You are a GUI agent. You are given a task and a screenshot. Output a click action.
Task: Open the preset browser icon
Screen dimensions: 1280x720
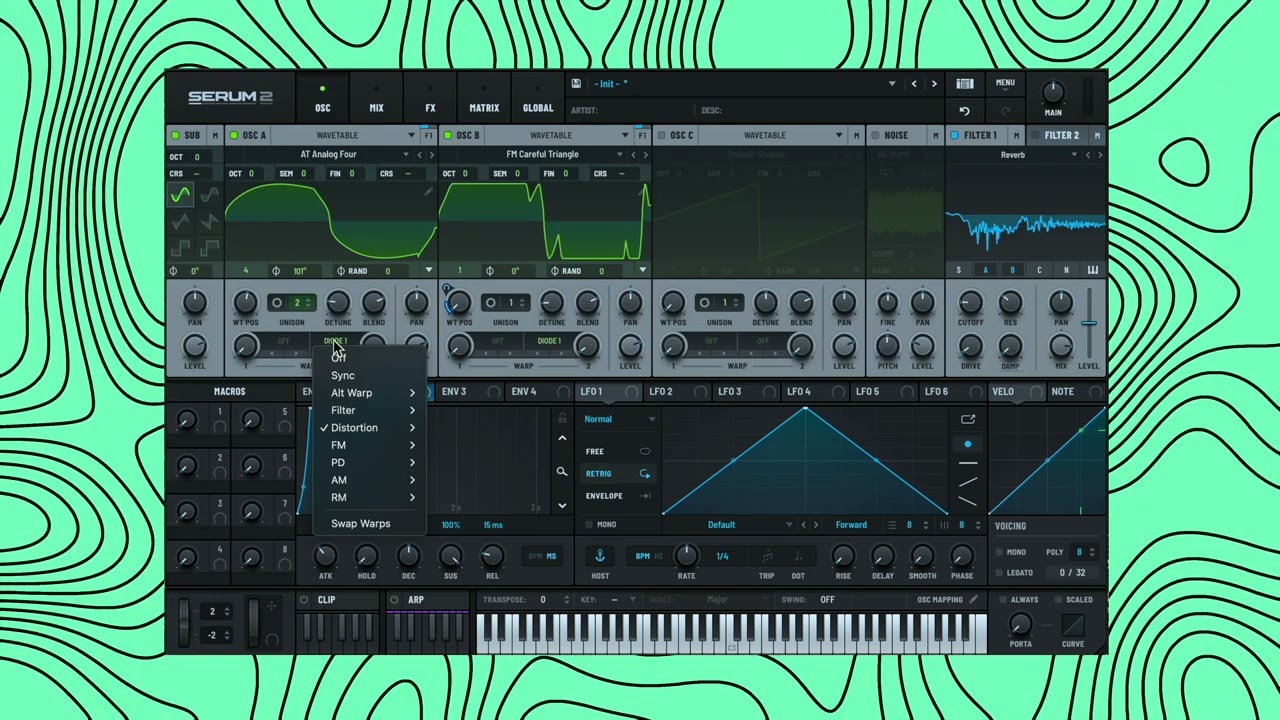point(964,84)
